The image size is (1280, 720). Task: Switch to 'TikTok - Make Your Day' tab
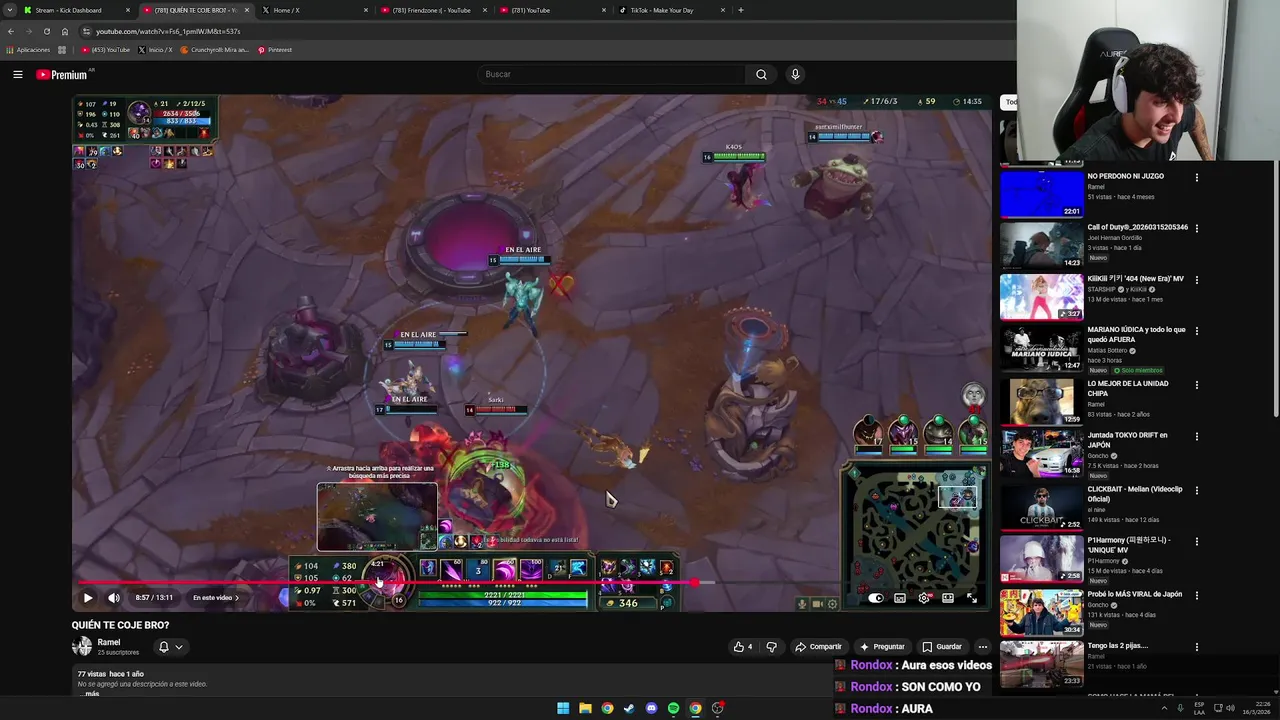[x=670, y=10]
